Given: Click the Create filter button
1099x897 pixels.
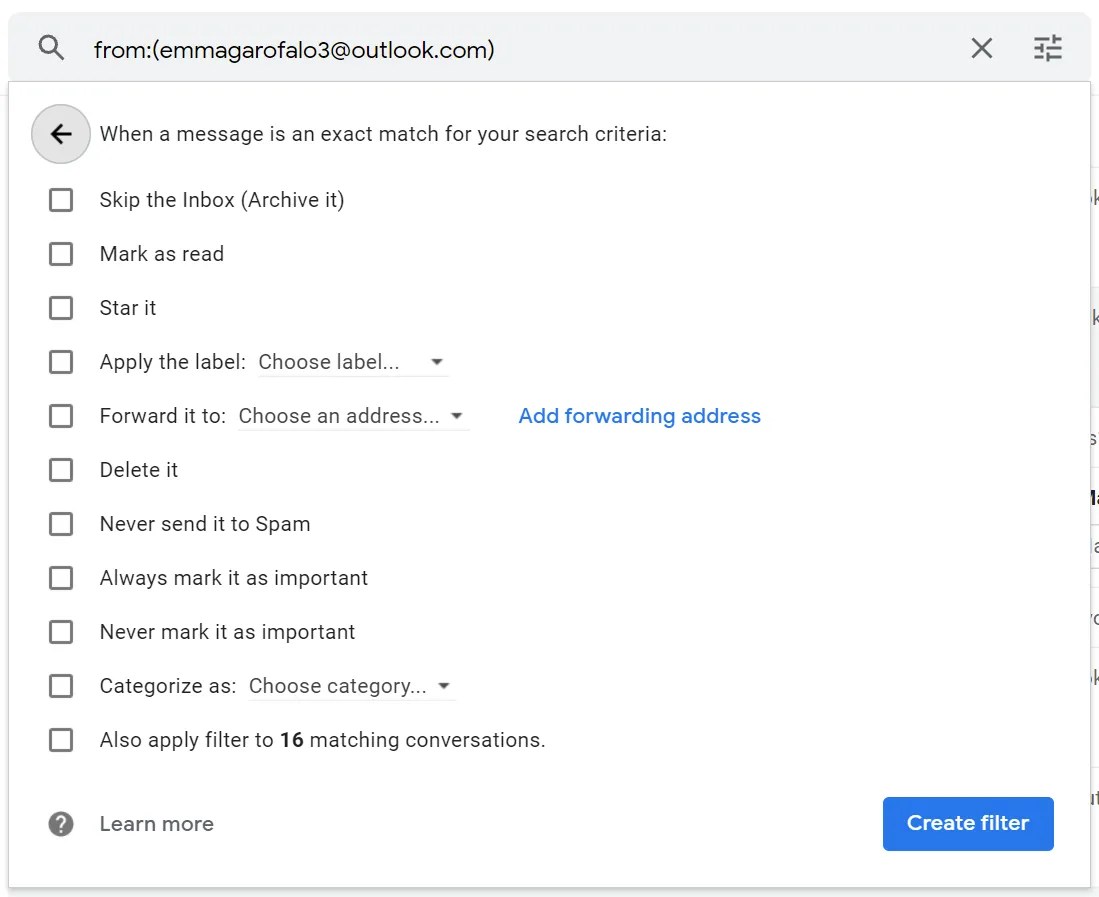Looking at the screenshot, I should [x=967, y=823].
